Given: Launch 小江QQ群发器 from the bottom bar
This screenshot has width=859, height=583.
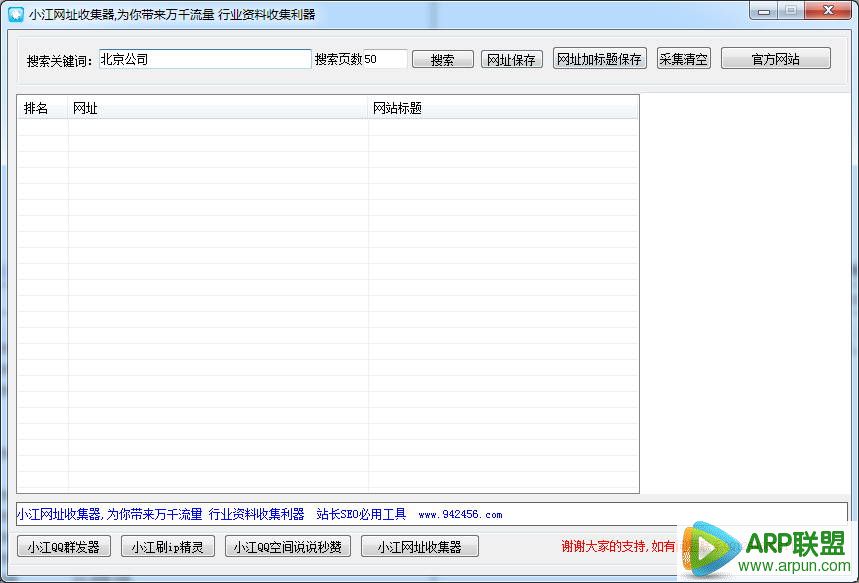Looking at the screenshot, I should coord(64,547).
